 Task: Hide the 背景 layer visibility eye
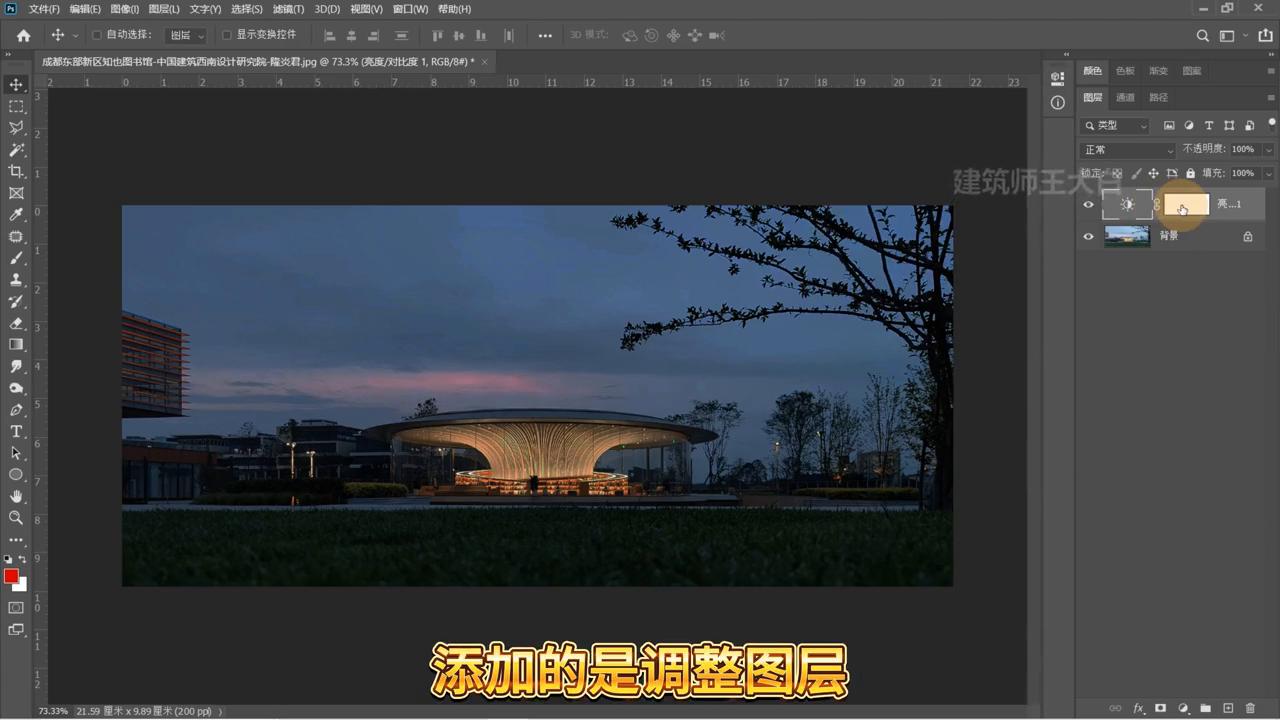click(1088, 236)
